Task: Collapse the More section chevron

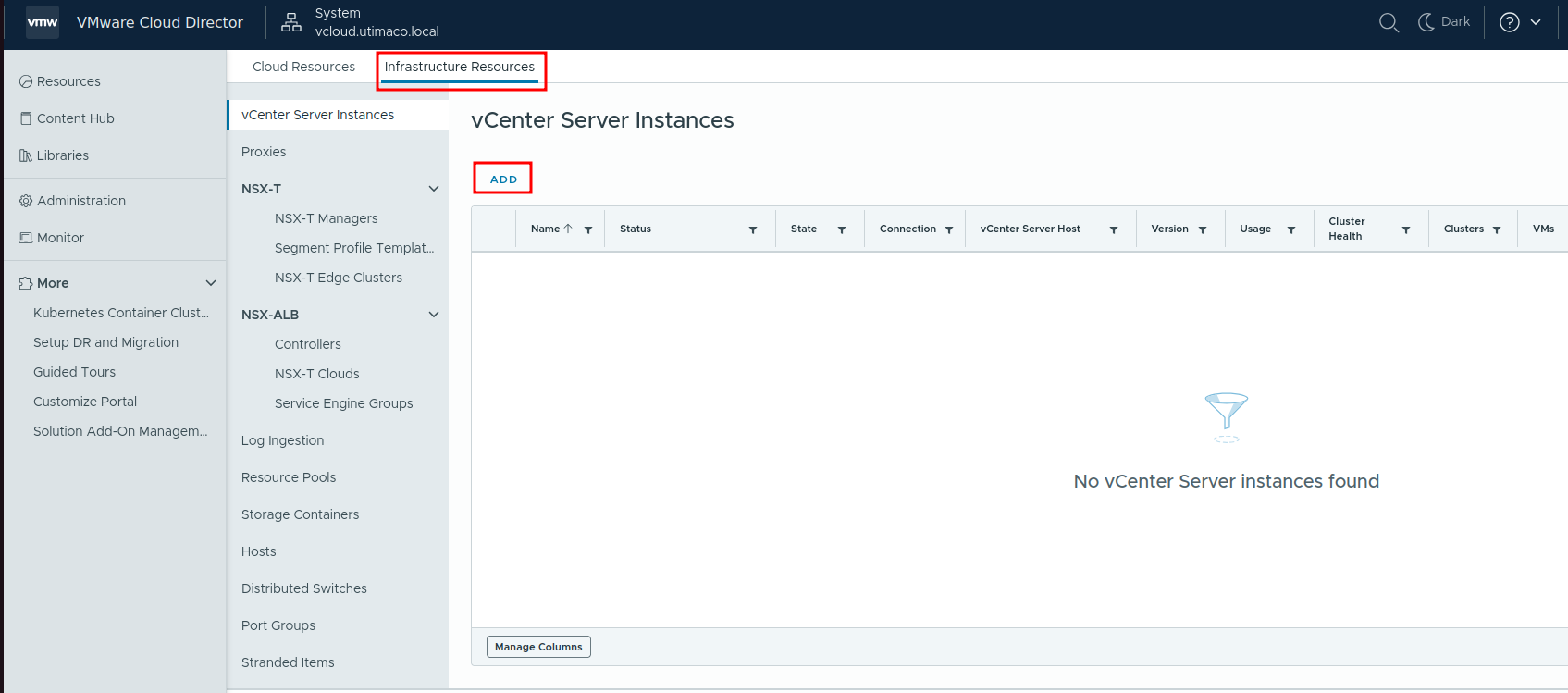Action: pyautogui.click(x=211, y=283)
